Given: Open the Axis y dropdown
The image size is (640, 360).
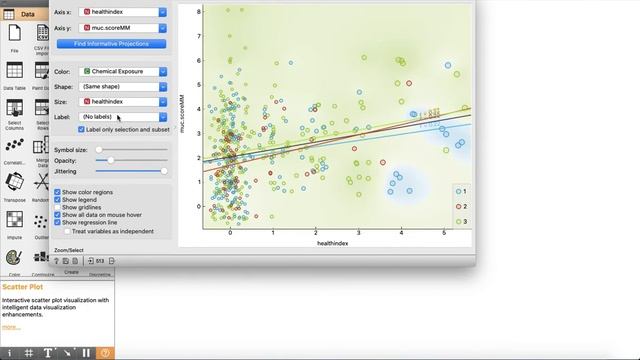Looking at the screenshot, I should (x=122, y=28).
